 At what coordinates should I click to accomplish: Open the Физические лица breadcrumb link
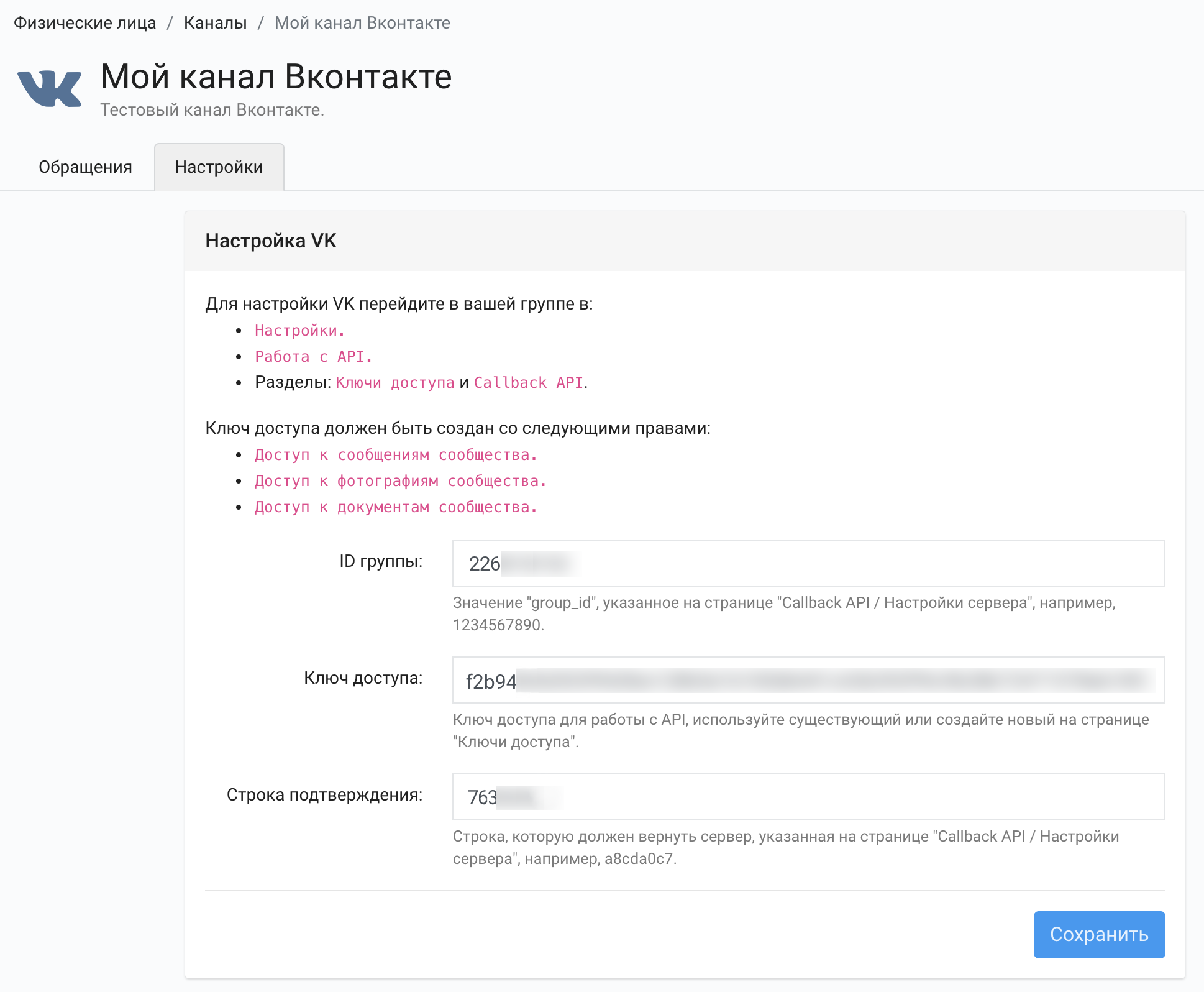(85, 23)
